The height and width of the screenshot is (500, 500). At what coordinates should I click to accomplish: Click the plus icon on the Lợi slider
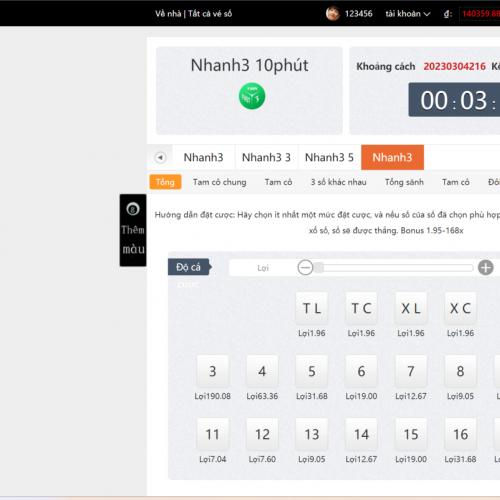pyautogui.click(x=485, y=267)
